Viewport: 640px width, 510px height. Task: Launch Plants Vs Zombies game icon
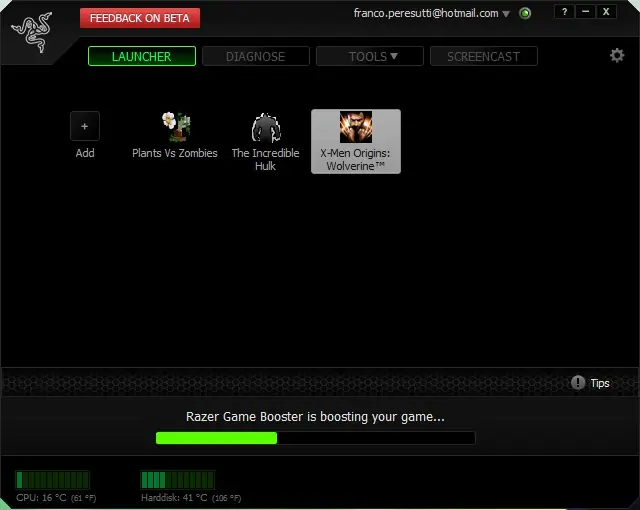click(x=176, y=127)
